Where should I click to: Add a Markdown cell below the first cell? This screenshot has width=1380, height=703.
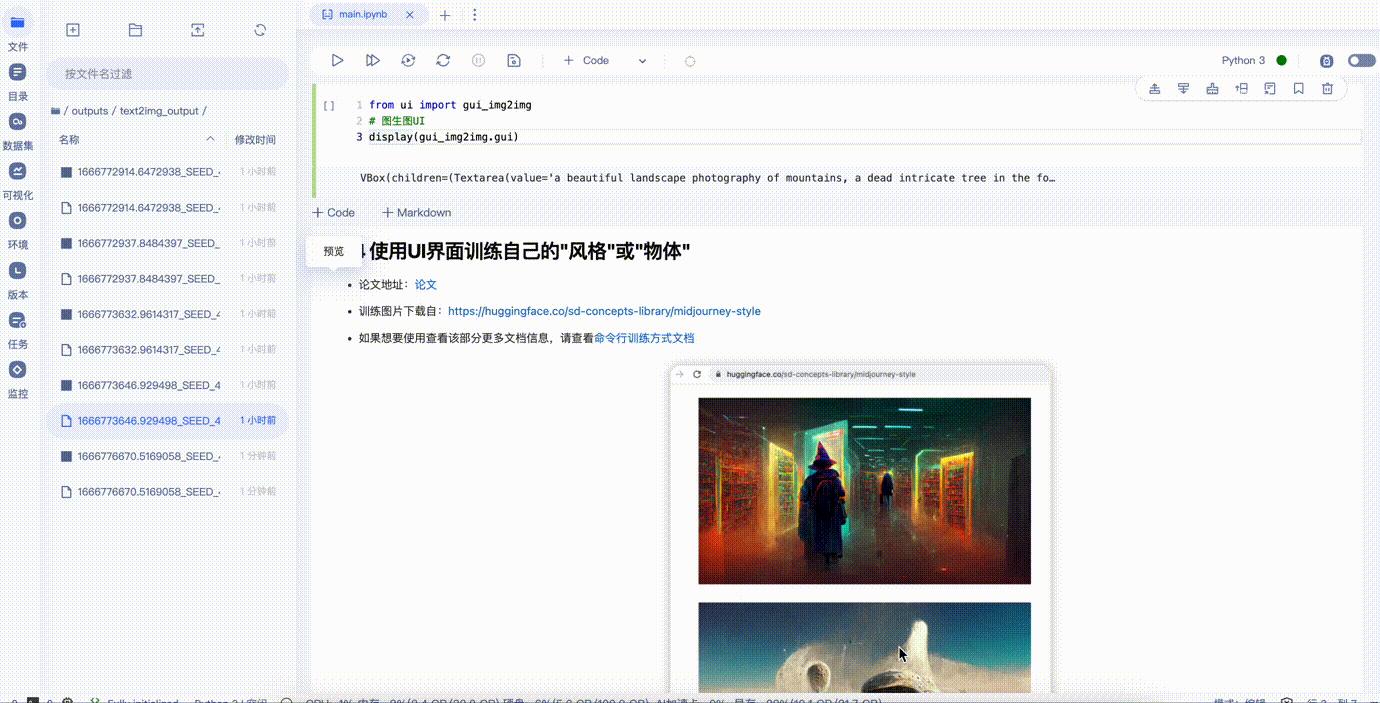[x=416, y=212]
